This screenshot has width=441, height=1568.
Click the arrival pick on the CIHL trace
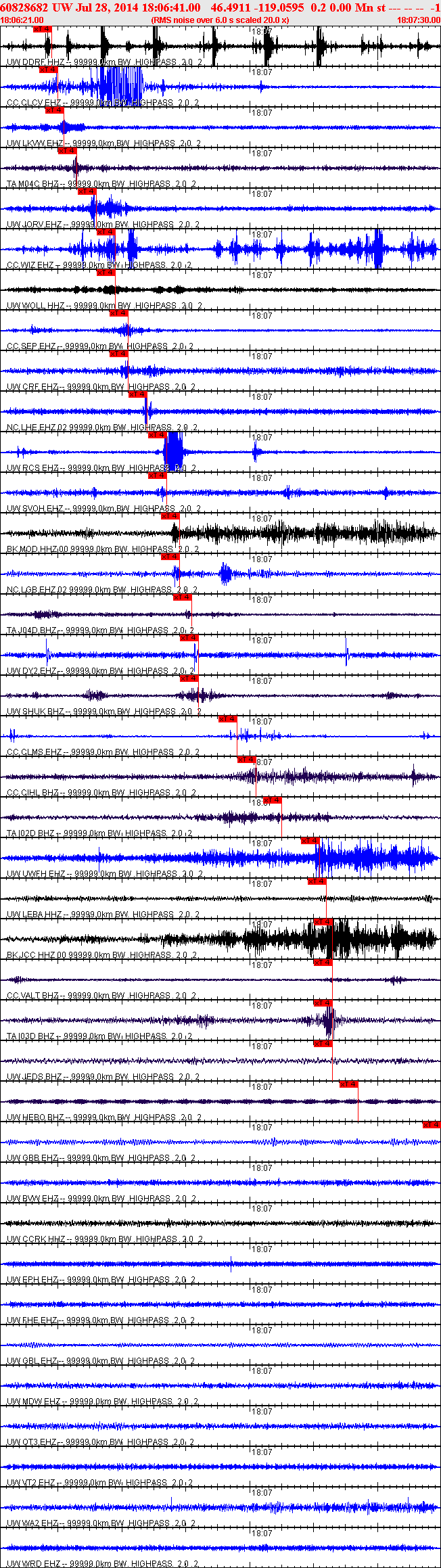pos(246,760)
